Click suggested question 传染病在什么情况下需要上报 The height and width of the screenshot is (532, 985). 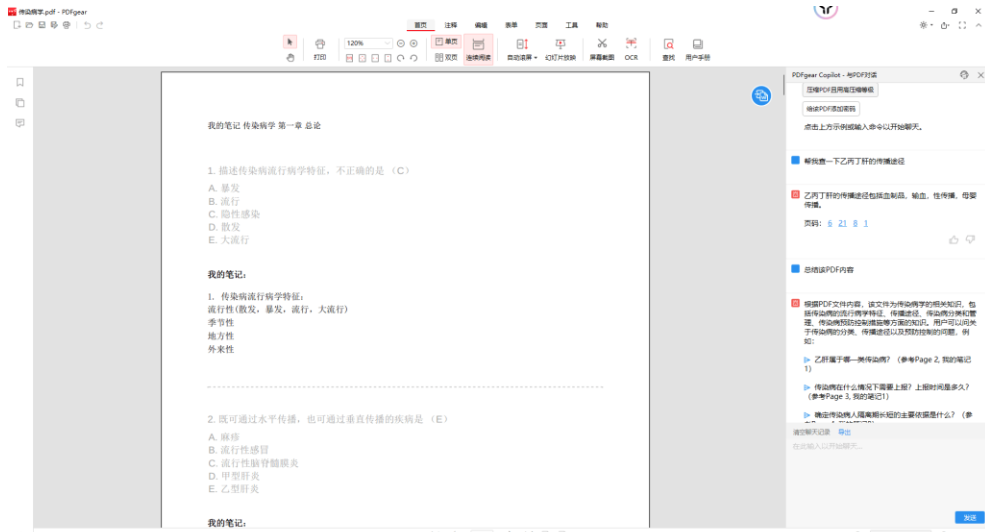coord(888,391)
